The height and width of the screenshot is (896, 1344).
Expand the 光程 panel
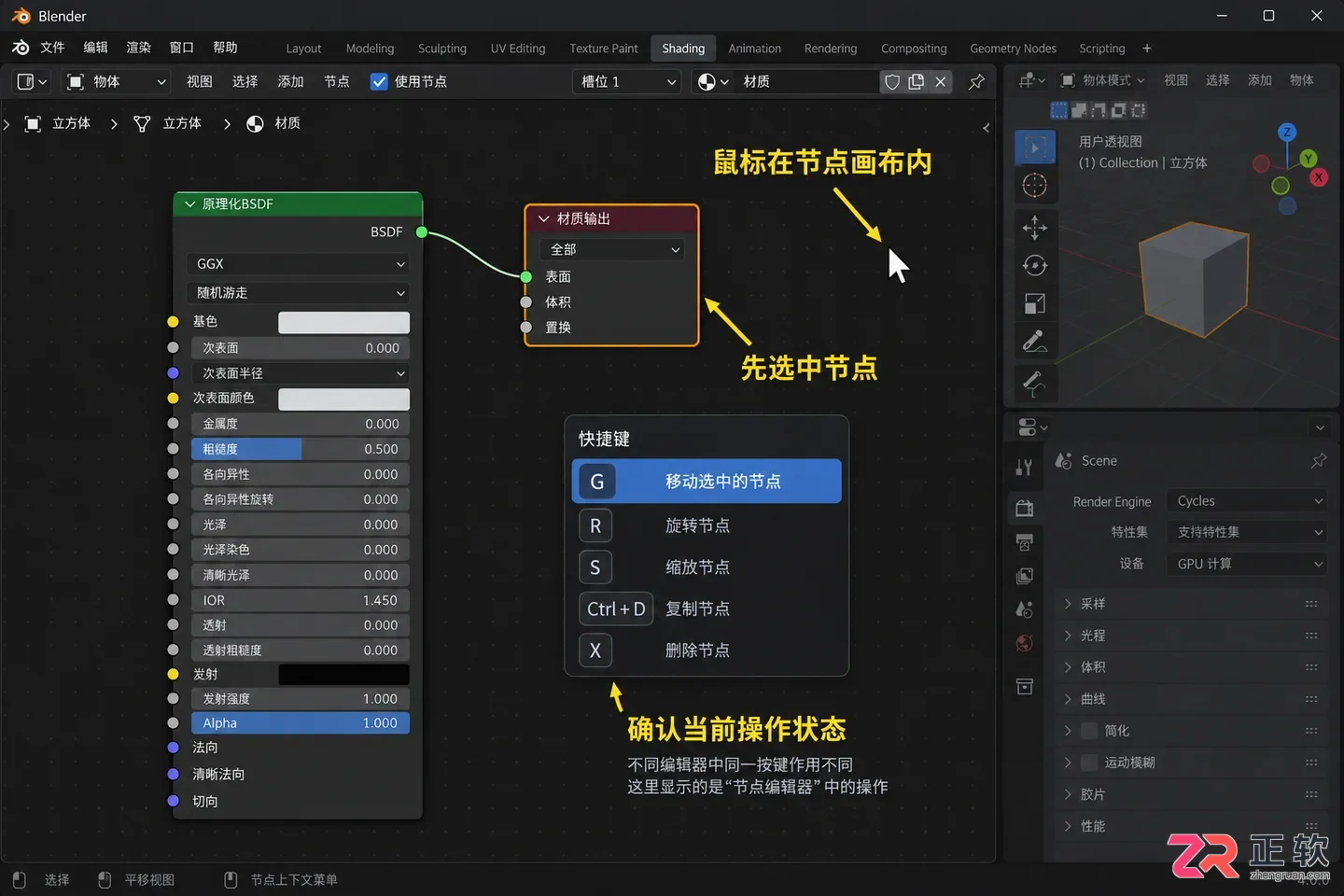(x=1191, y=636)
